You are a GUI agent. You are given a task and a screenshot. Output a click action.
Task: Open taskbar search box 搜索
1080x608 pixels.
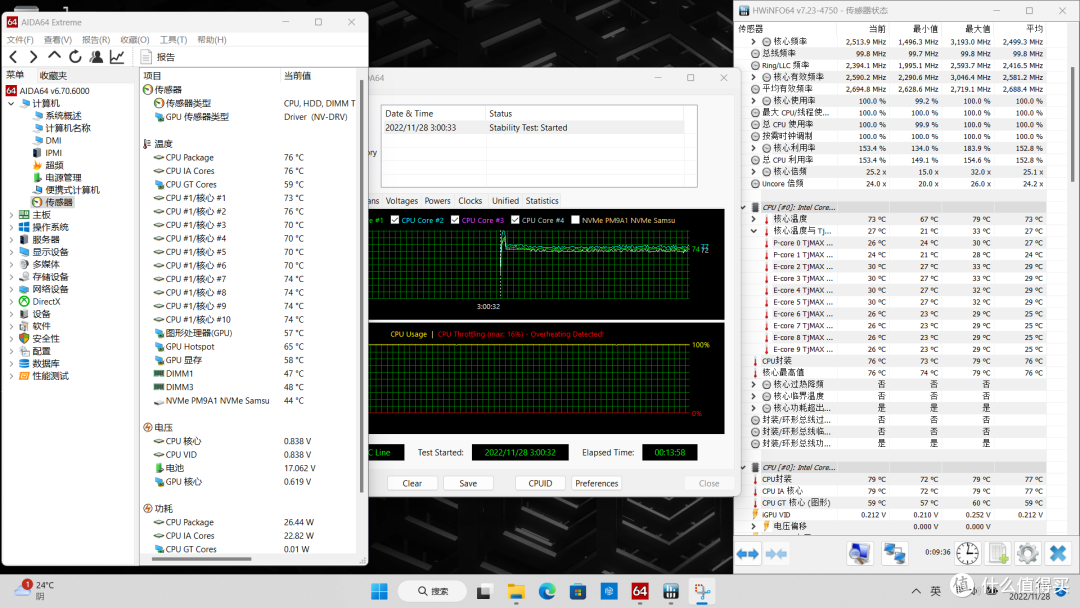click(x=433, y=591)
